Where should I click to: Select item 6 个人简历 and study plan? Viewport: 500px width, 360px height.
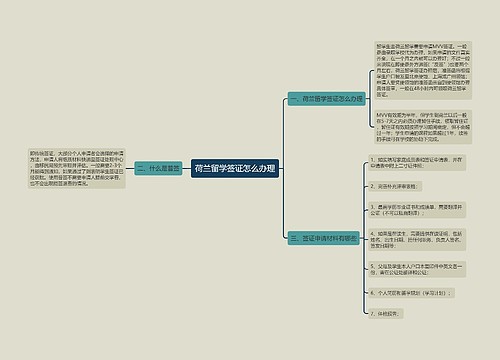(411, 293)
